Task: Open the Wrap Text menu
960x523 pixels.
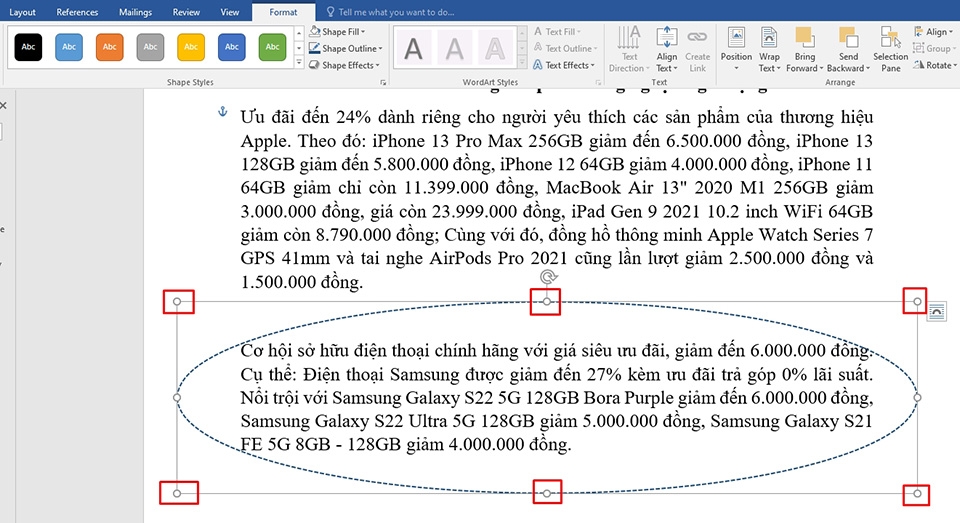Action: (x=769, y=49)
